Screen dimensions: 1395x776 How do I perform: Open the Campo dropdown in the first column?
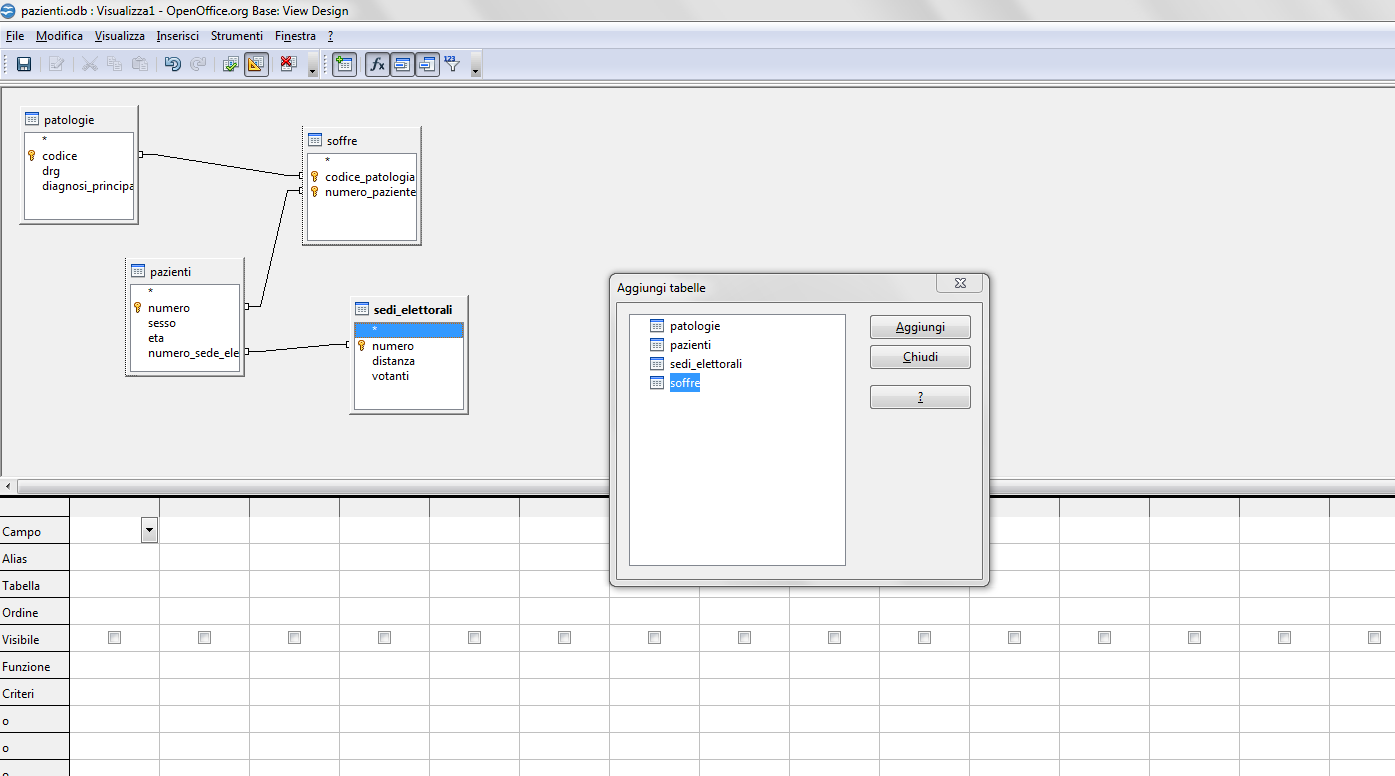tap(150, 531)
